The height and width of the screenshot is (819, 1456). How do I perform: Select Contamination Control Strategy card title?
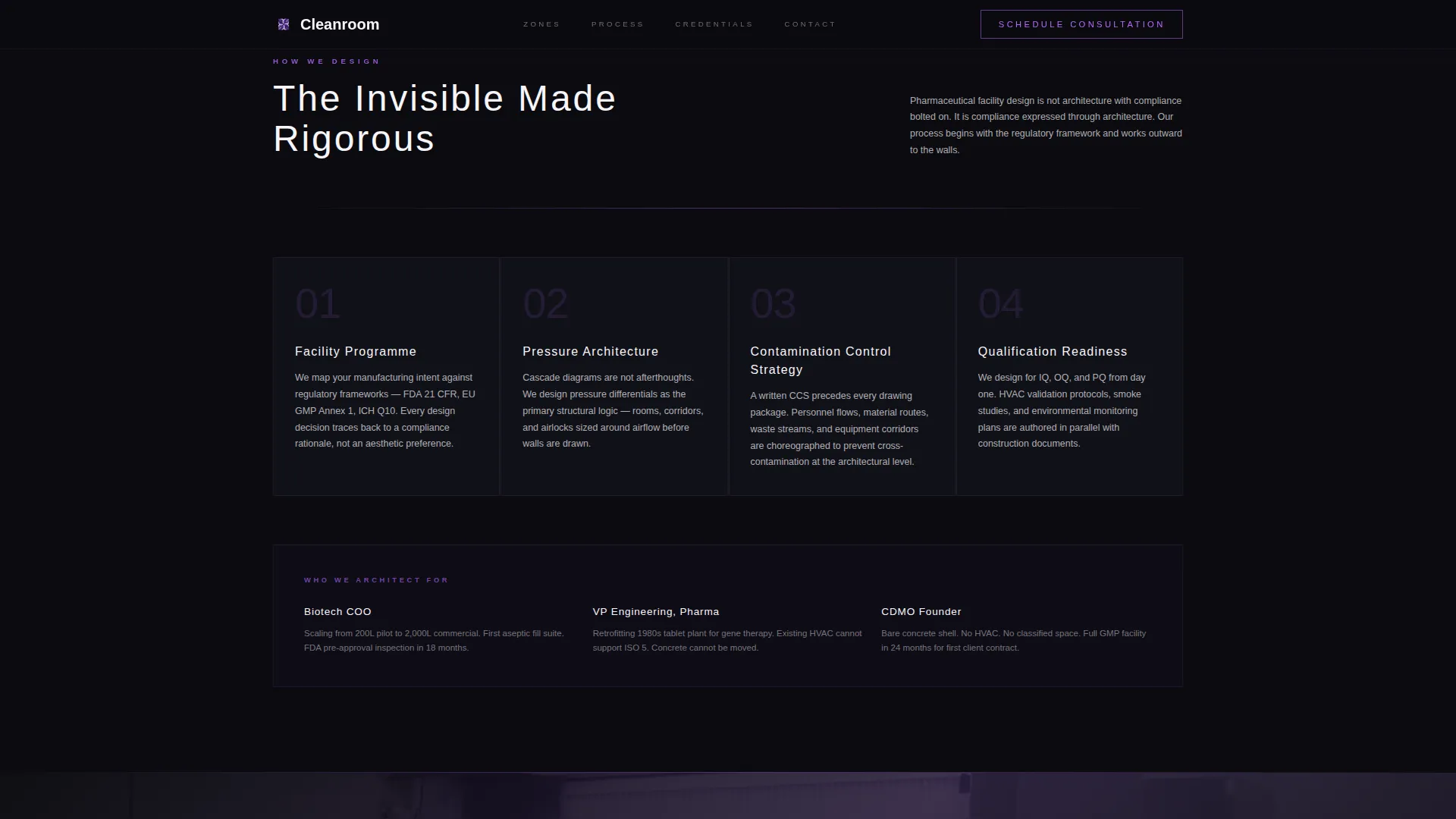(x=821, y=361)
